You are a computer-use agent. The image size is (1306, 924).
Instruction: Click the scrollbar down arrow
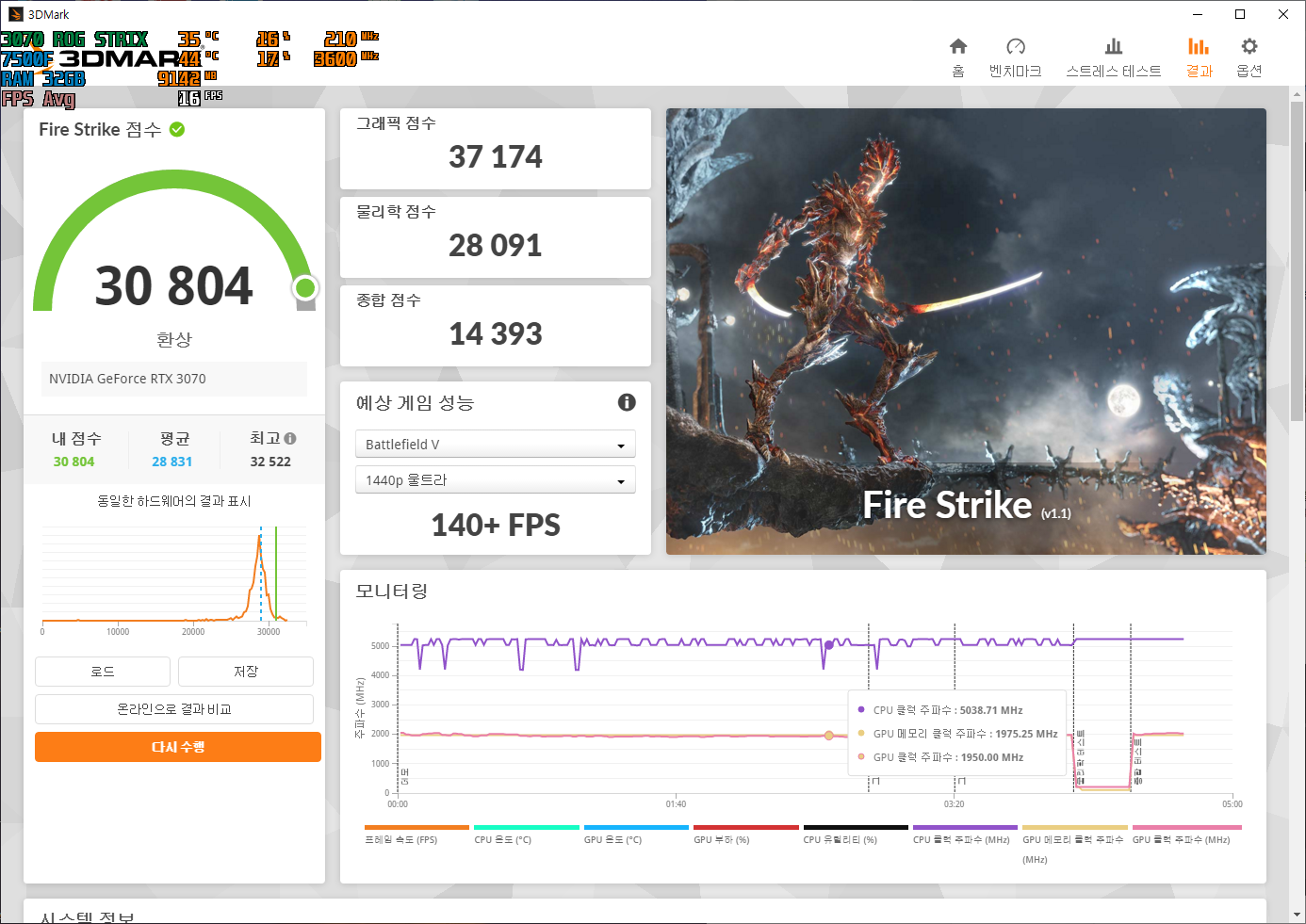pos(1298,915)
